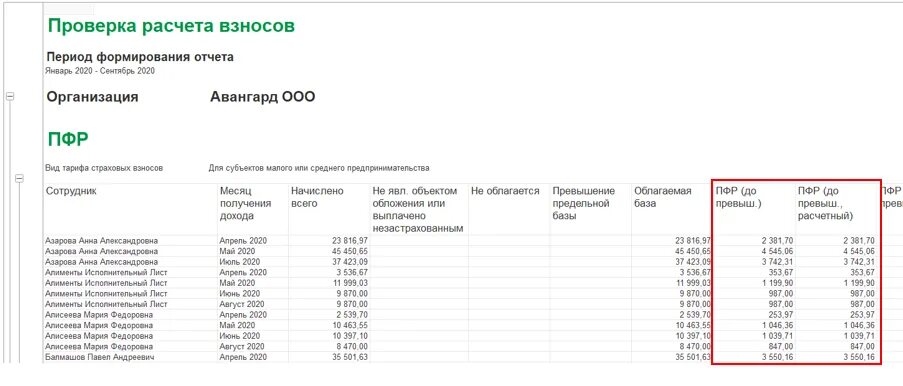The height and width of the screenshot is (386, 903).
Task: Click расчетный ПФР value 1 199,90
Action: tap(859, 283)
